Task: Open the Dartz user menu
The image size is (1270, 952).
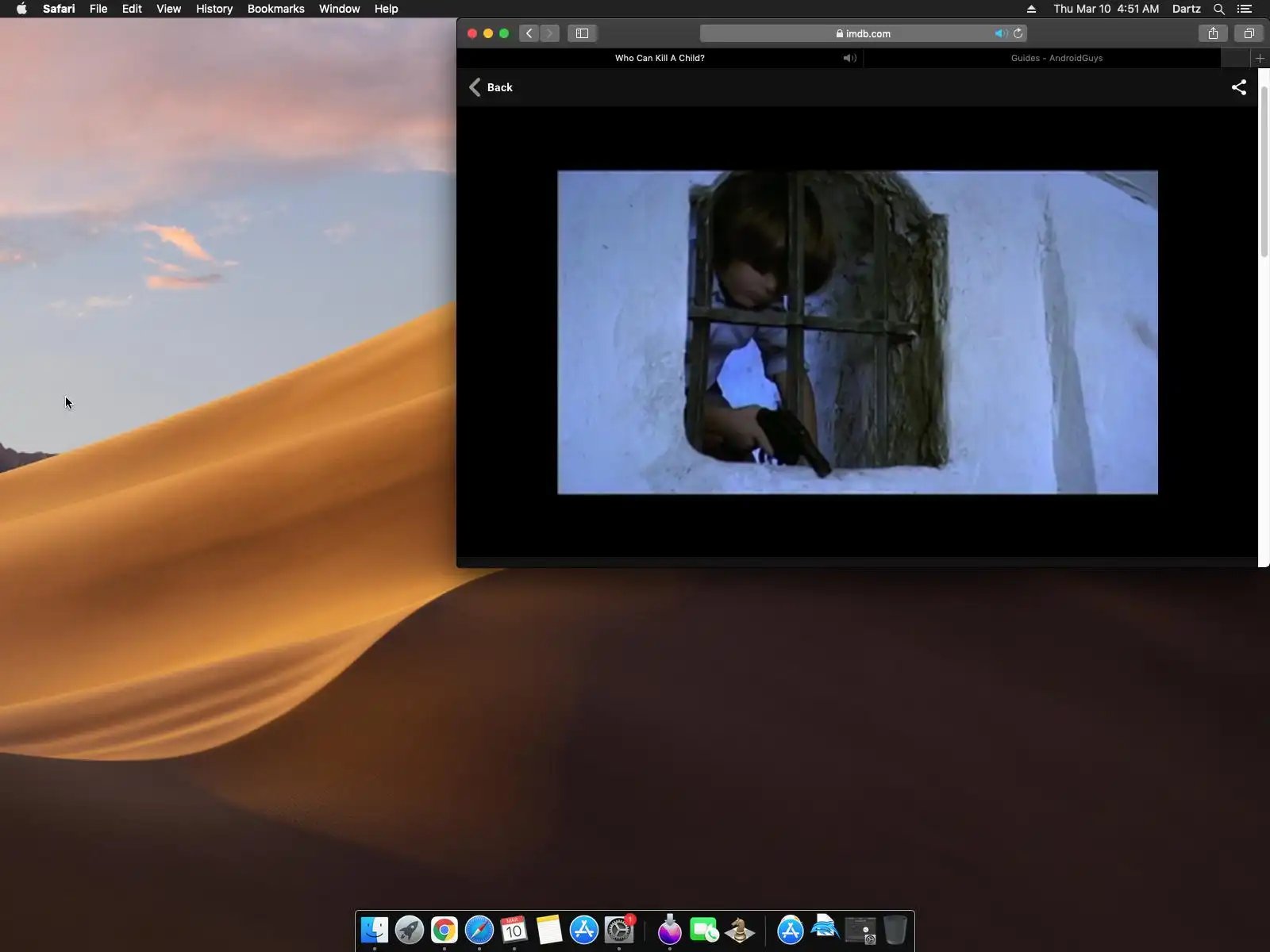Action: [1186, 9]
